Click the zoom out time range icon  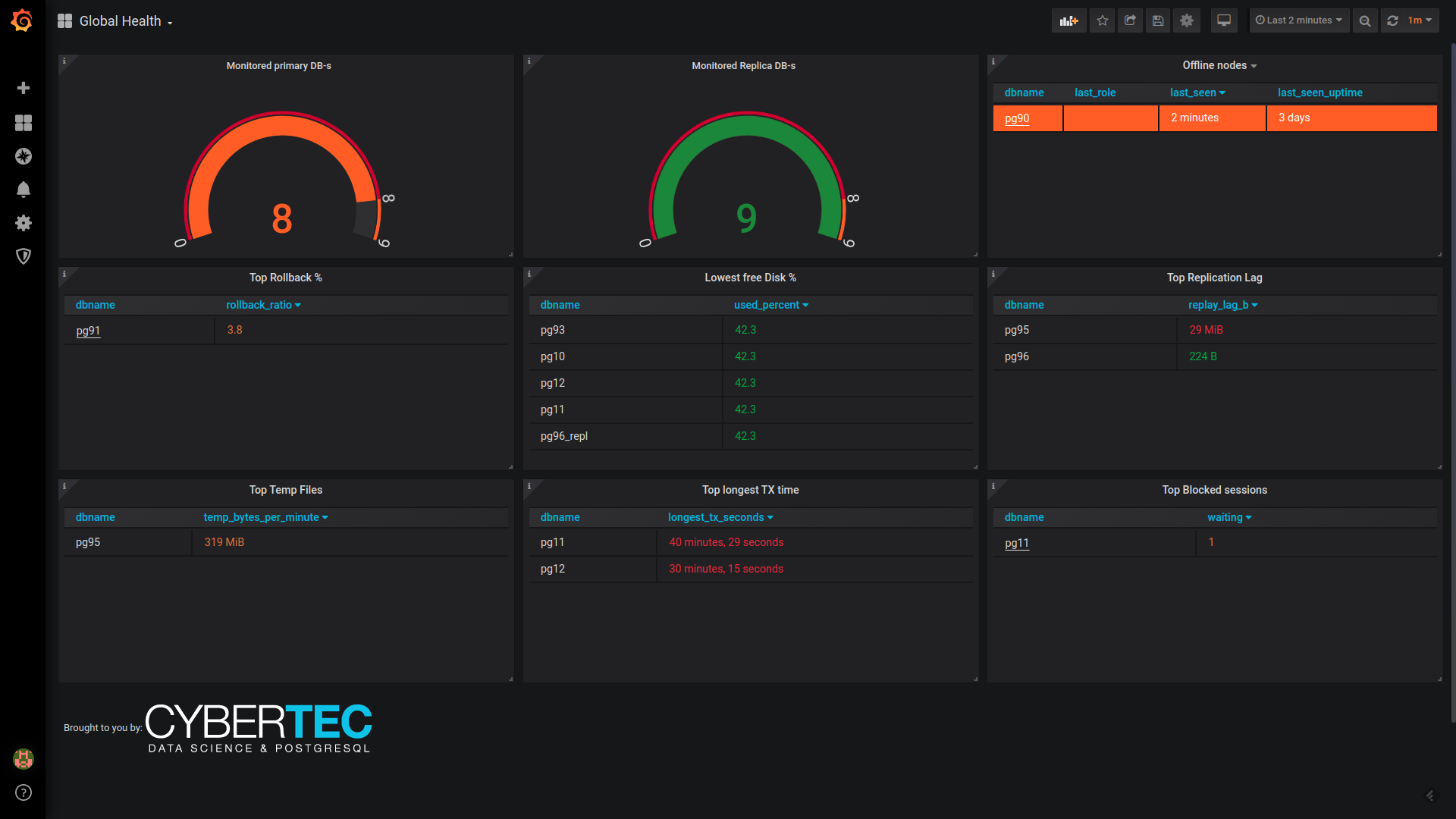coord(1365,20)
